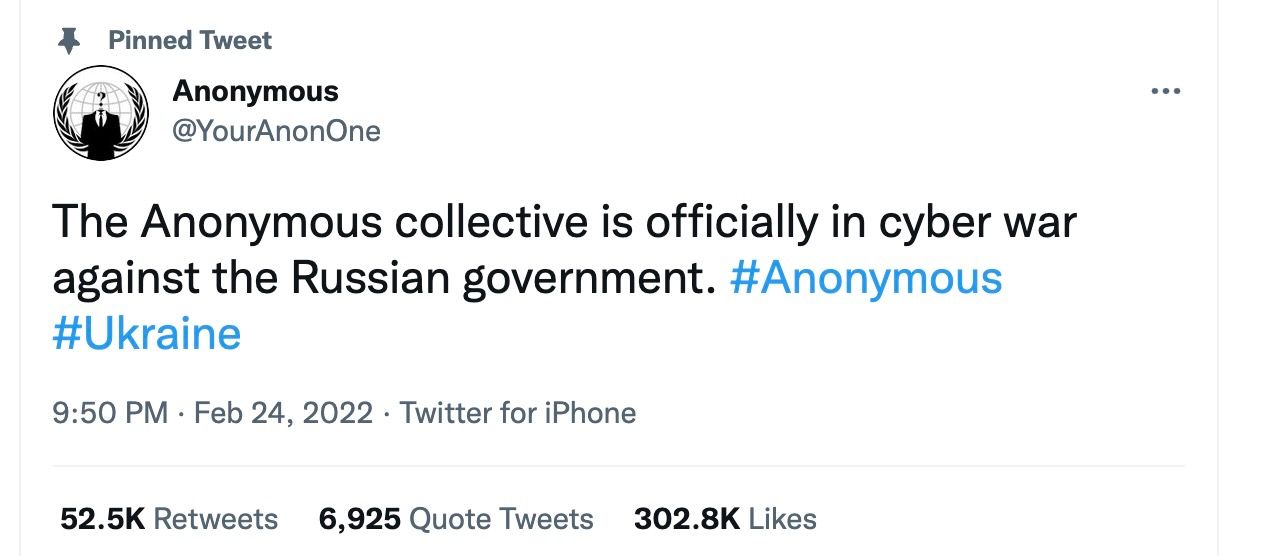Click the 9:50 PM timestamp
The width and height of the screenshot is (1262, 556).
tap(110, 413)
